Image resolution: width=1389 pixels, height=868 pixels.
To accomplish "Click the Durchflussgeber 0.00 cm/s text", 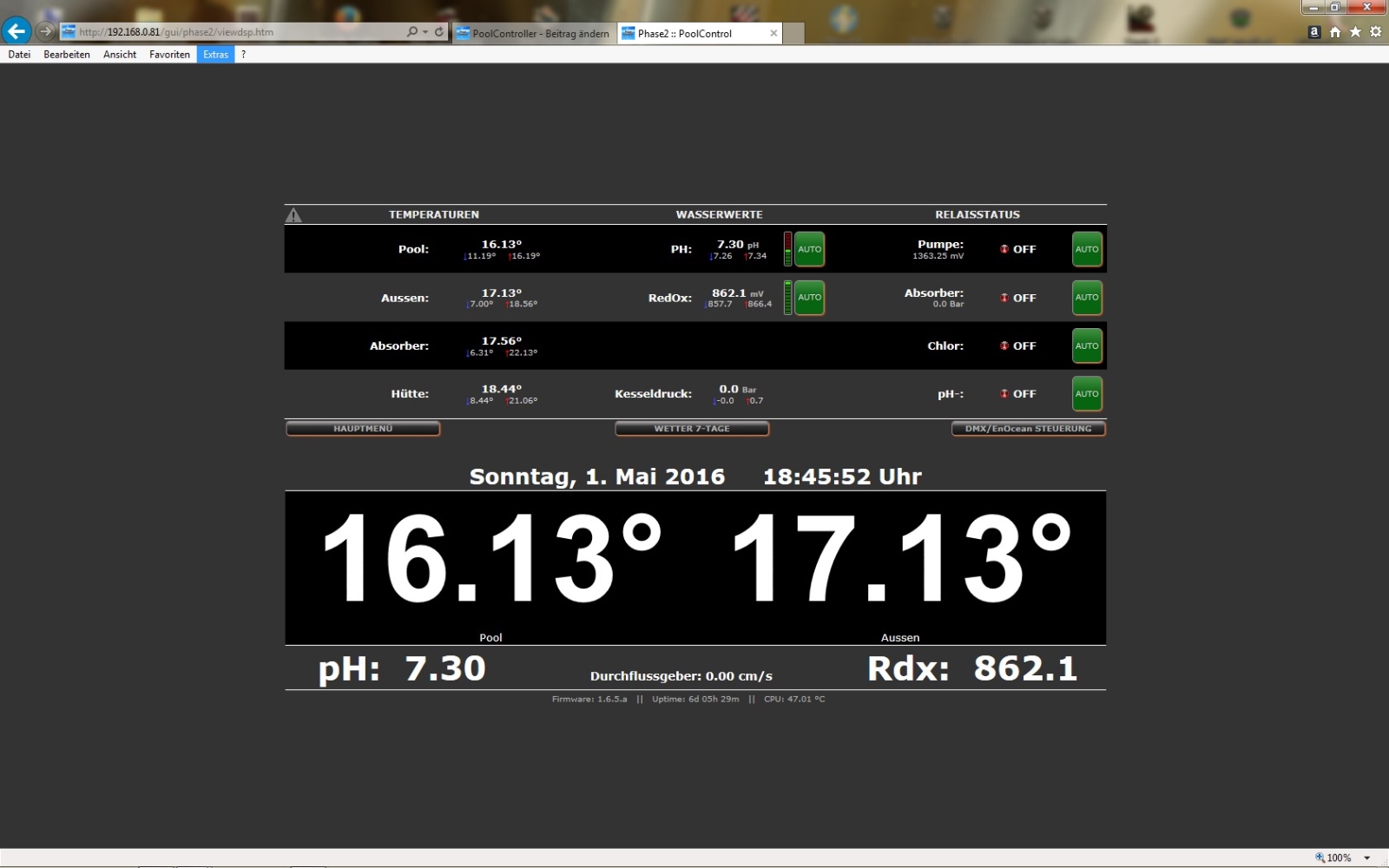I will (x=681, y=676).
